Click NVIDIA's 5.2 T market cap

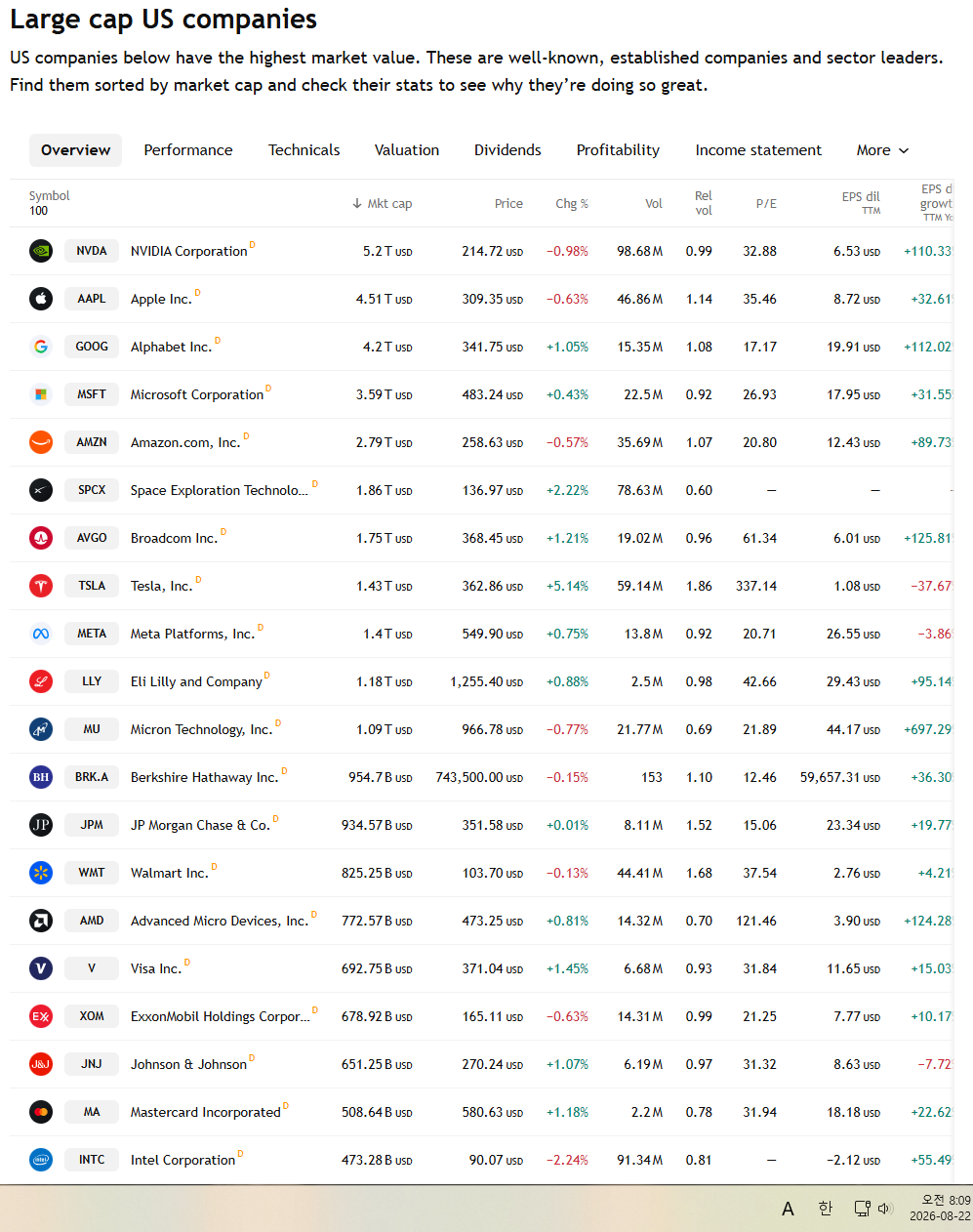[x=387, y=251]
